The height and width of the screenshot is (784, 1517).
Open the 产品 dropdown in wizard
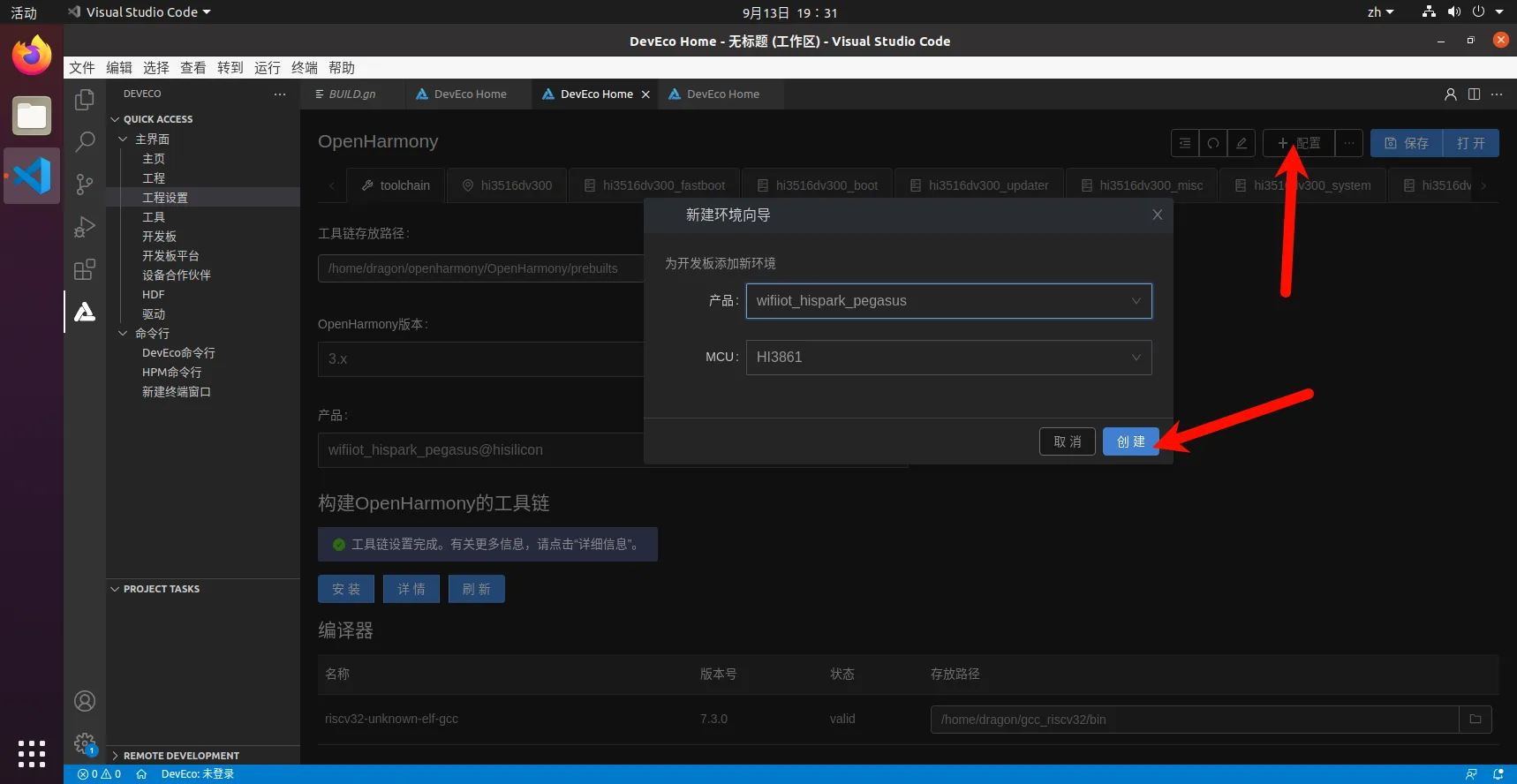coord(948,301)
